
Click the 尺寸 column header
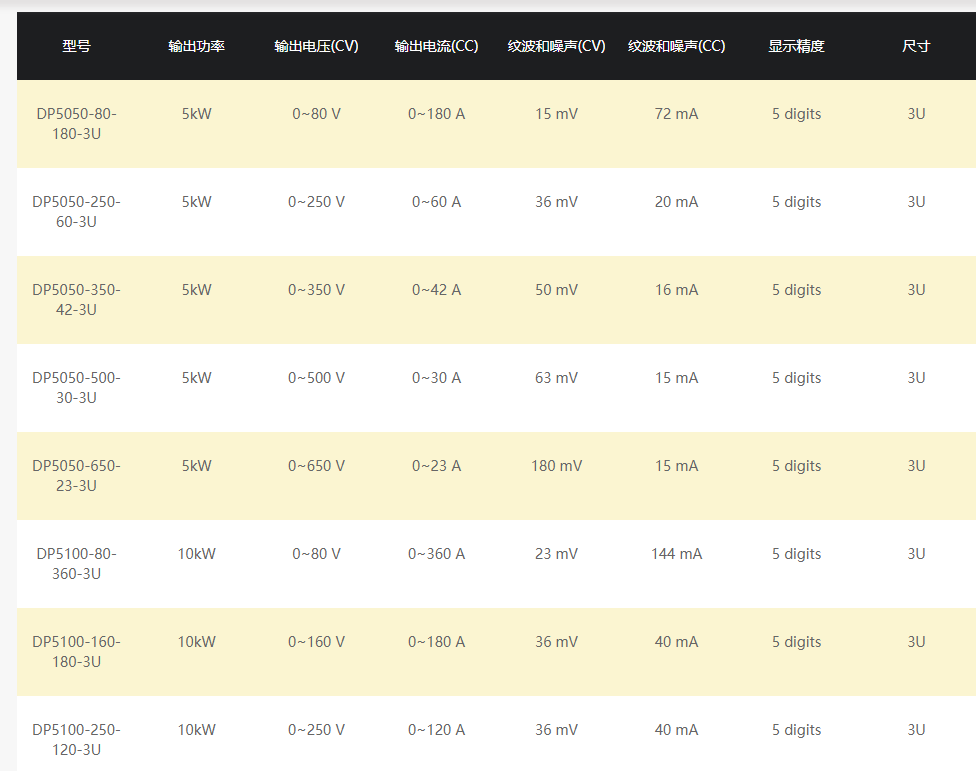click(x=916, y=46)
